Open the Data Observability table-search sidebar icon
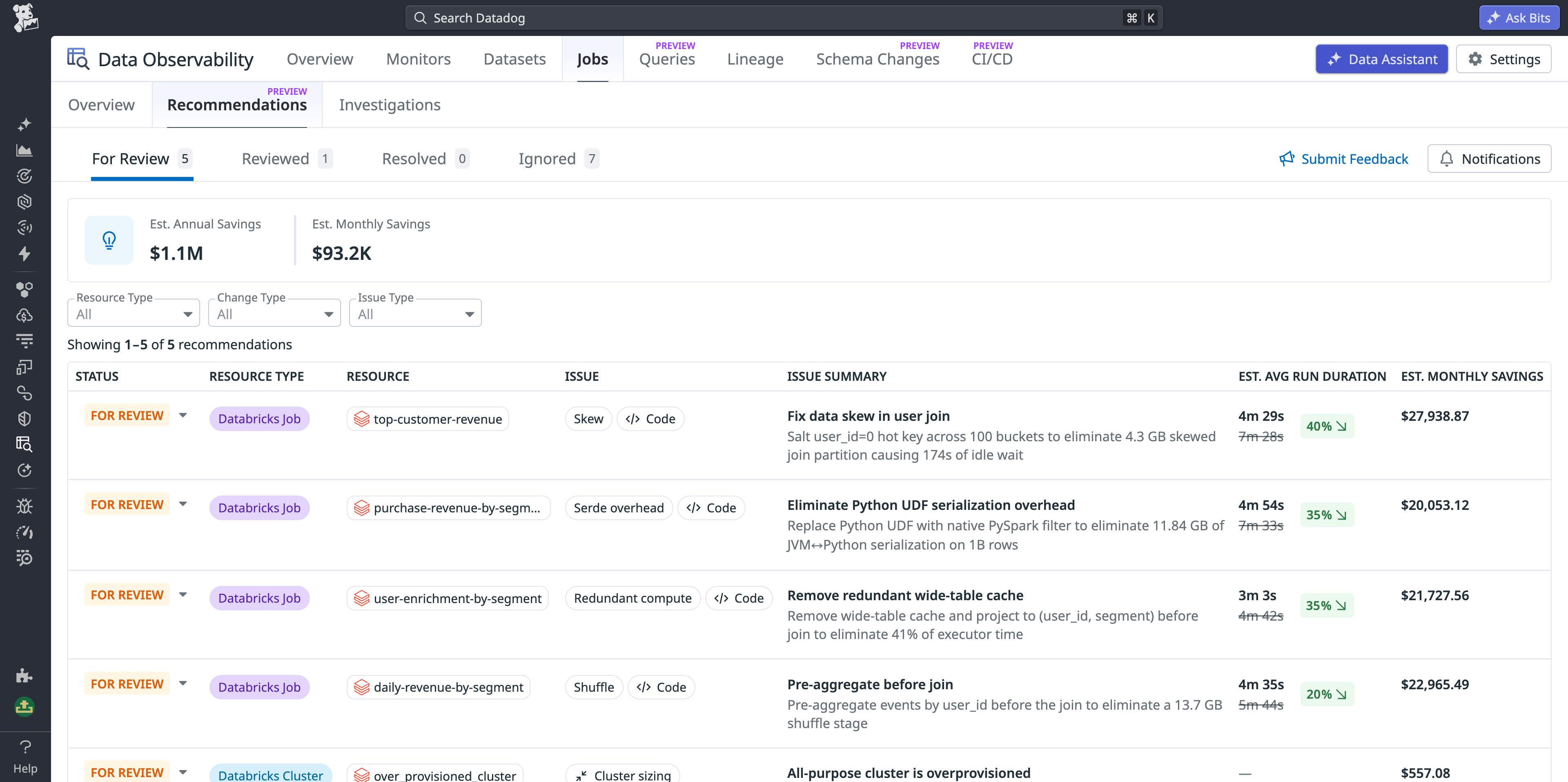The image size is (1568, 782). (x=24, y=444)
